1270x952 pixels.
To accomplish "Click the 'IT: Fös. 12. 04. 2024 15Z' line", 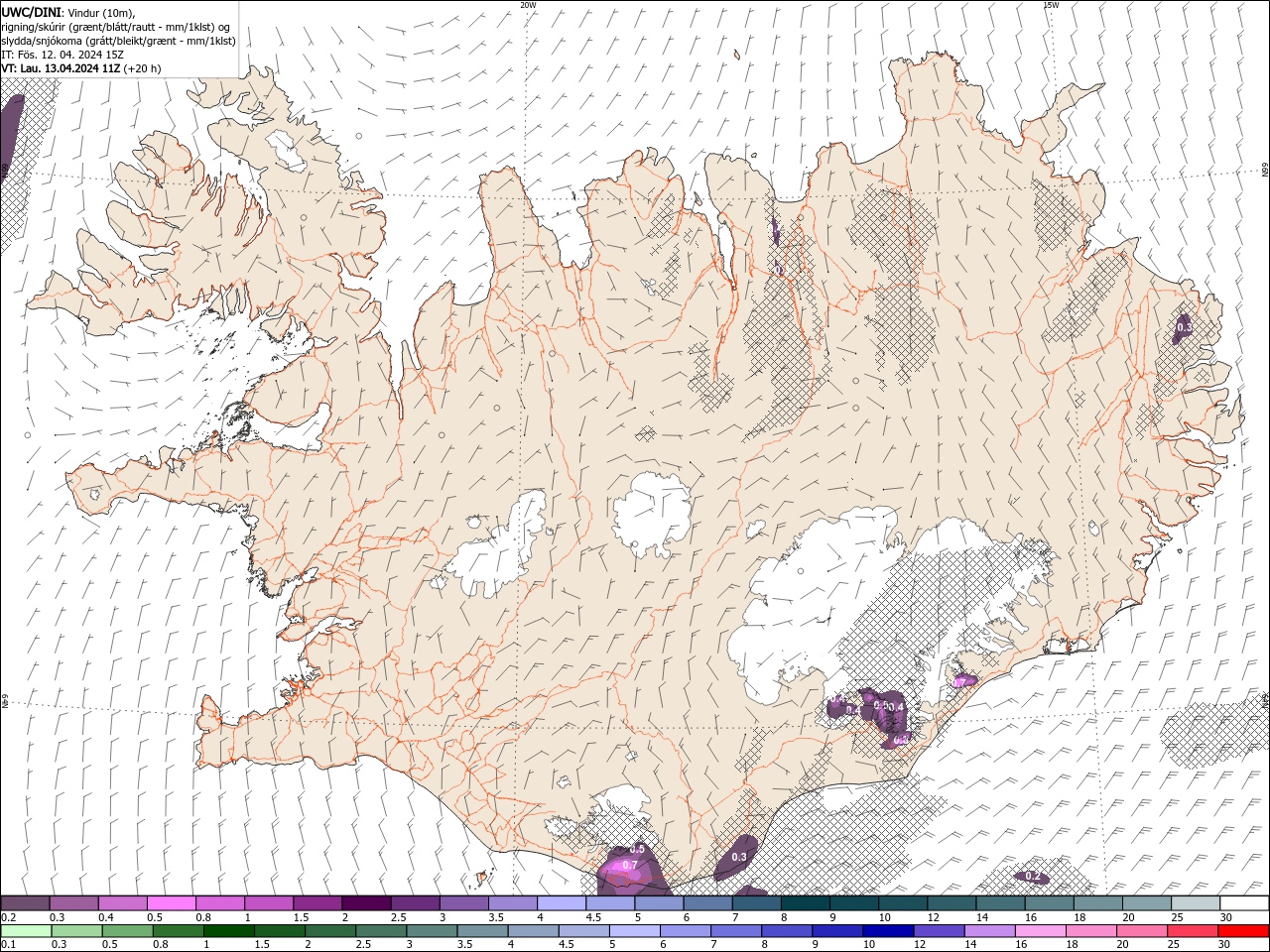I will point(63,54).
